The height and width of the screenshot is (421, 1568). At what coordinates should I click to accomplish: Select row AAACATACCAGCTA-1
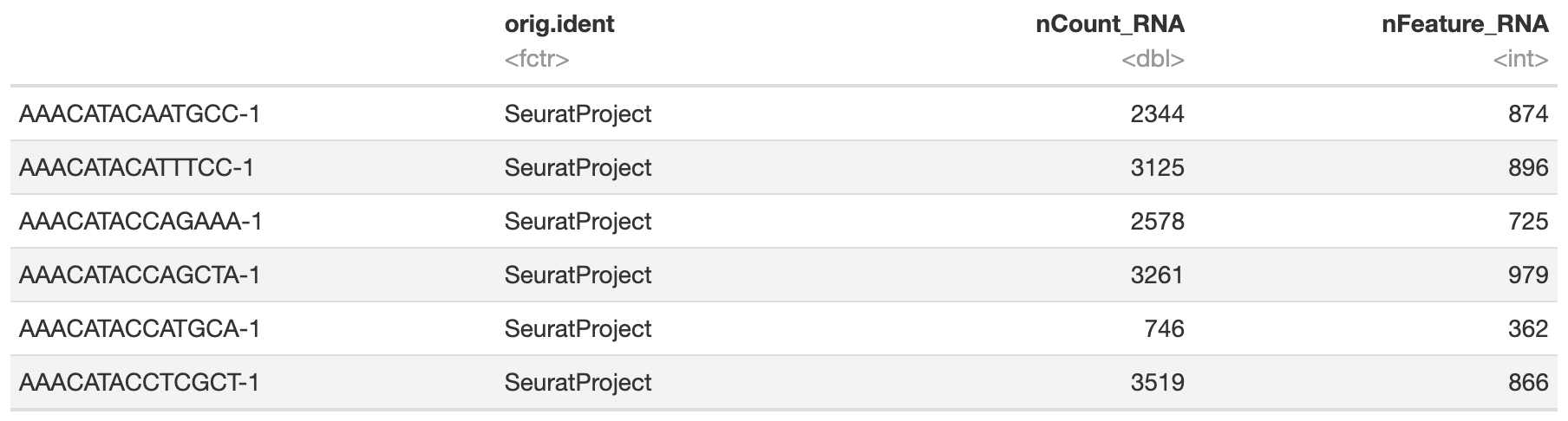(139, 275)
